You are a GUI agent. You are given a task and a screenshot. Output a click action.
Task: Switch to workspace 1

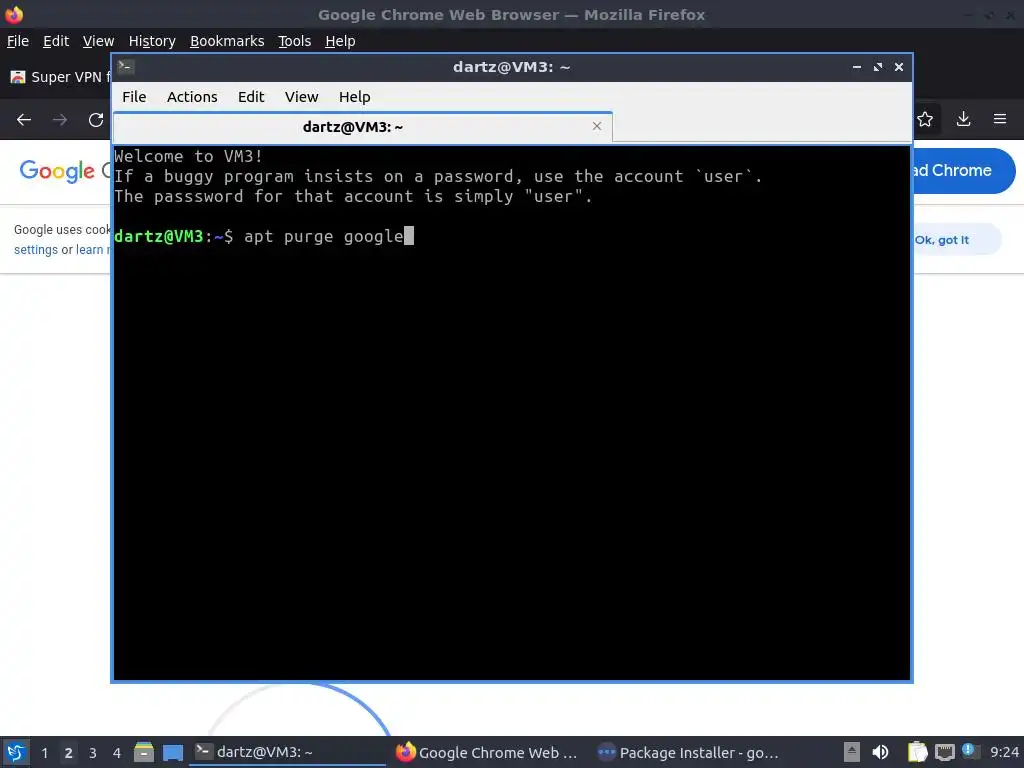[44, 753]
